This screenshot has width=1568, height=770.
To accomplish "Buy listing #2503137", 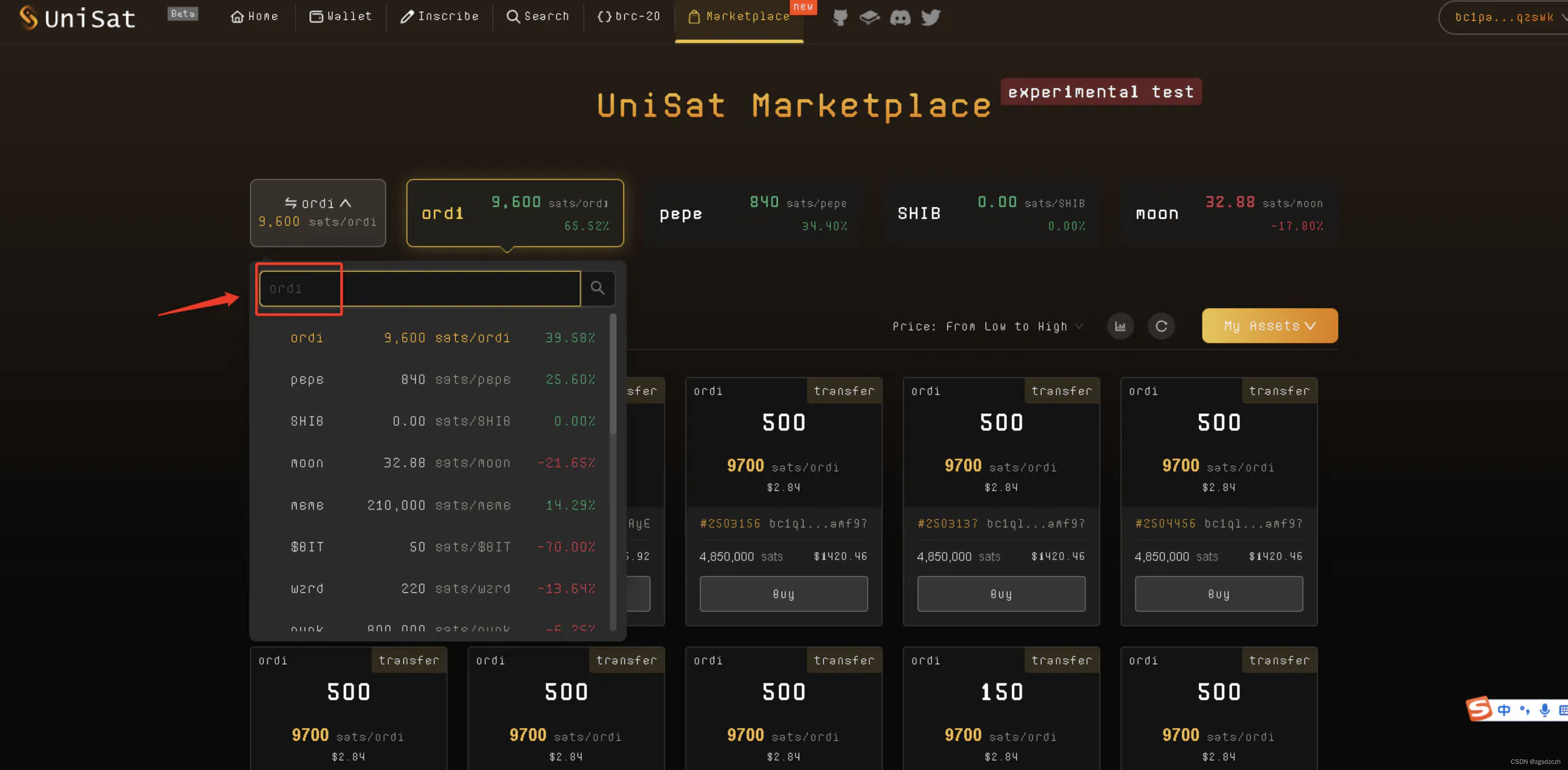I will coord(1001,594).
